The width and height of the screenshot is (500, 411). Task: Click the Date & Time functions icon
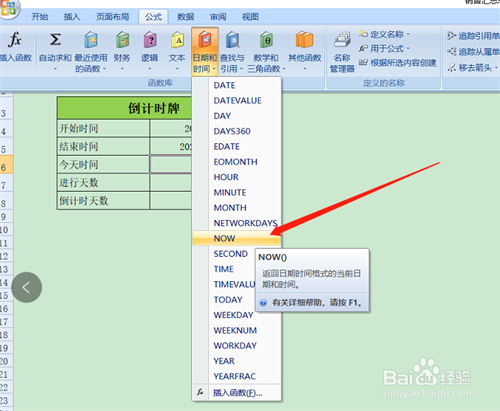(205, 39)
